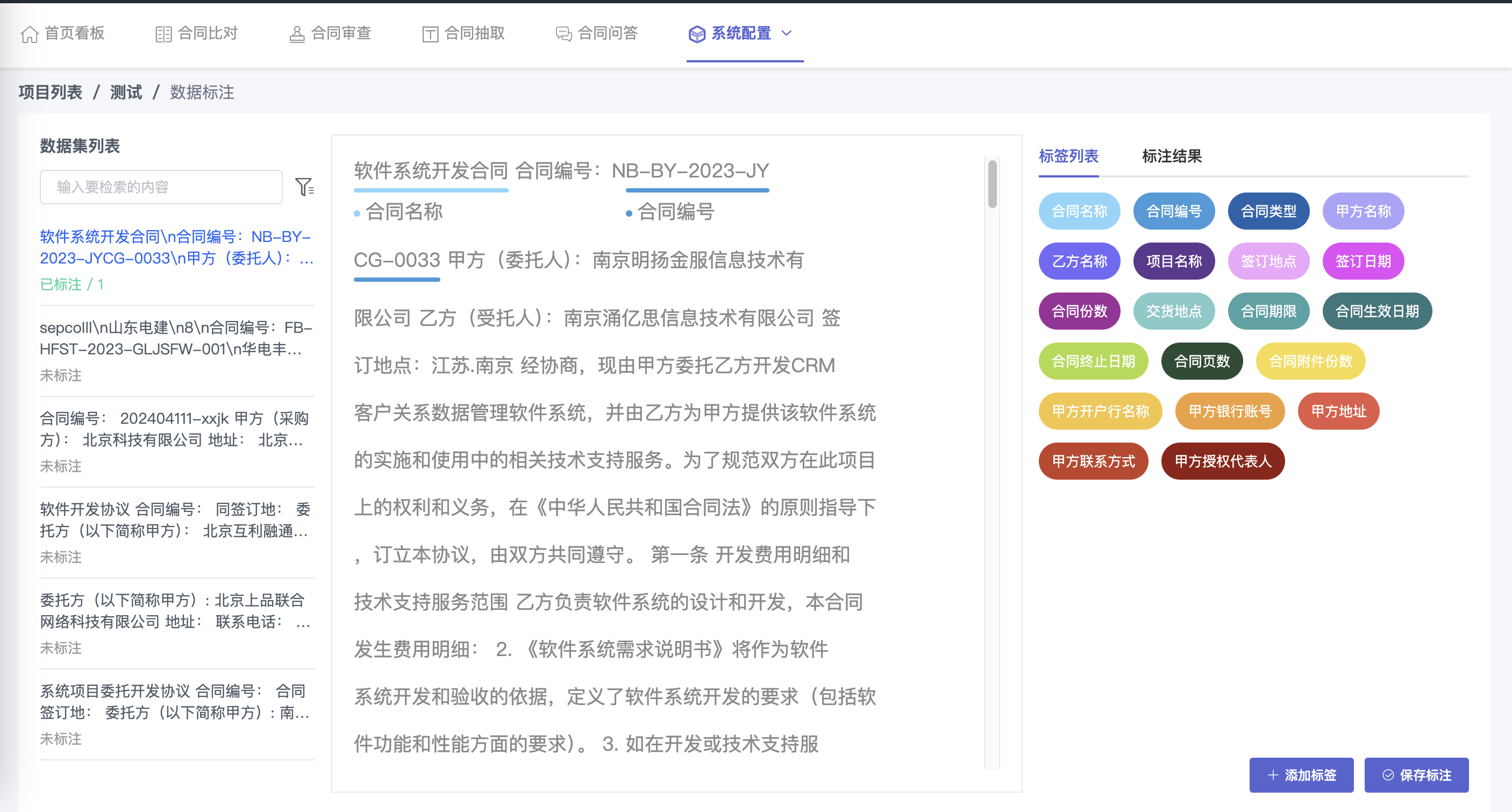Click the contract extraction icon
1512x812 pixels.
click(430, 34)
